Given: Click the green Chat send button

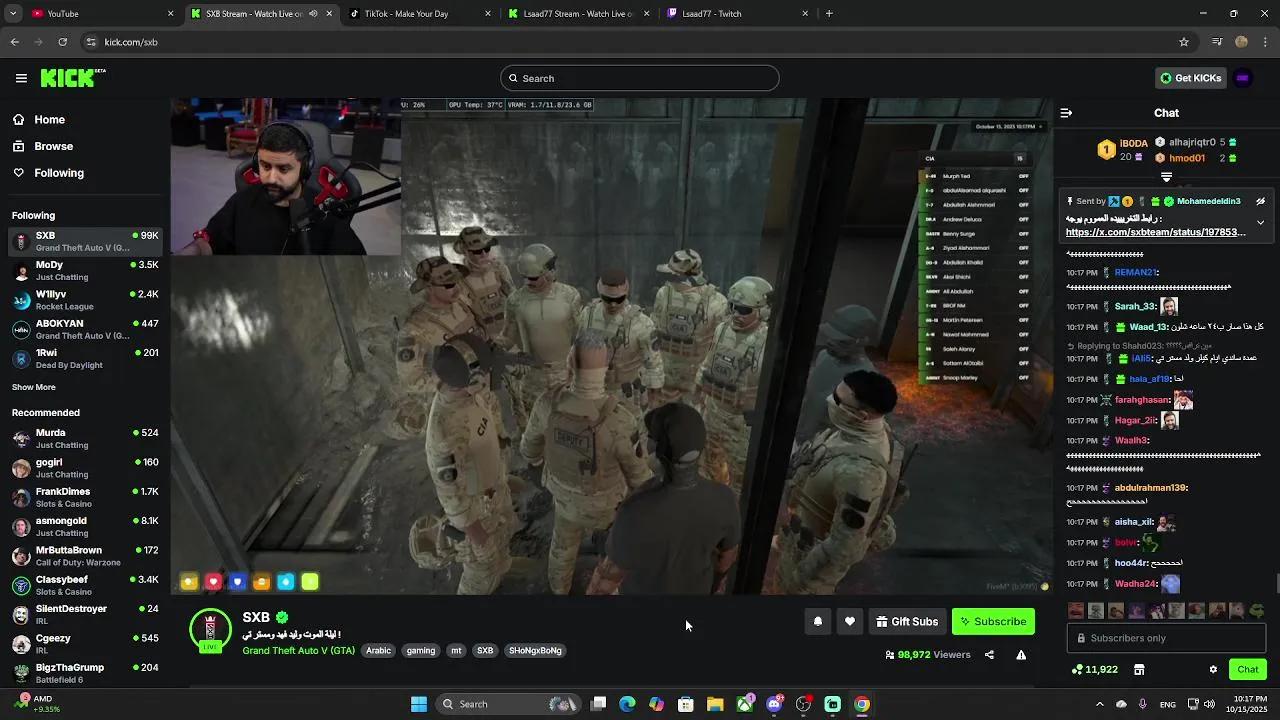Looking at the screenshot, I should click(1248, 670).
